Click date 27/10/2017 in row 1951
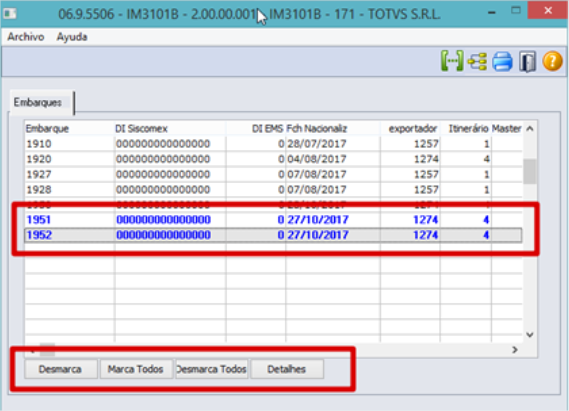This screenshot has height=411, width=569. (x=318, y=220)
